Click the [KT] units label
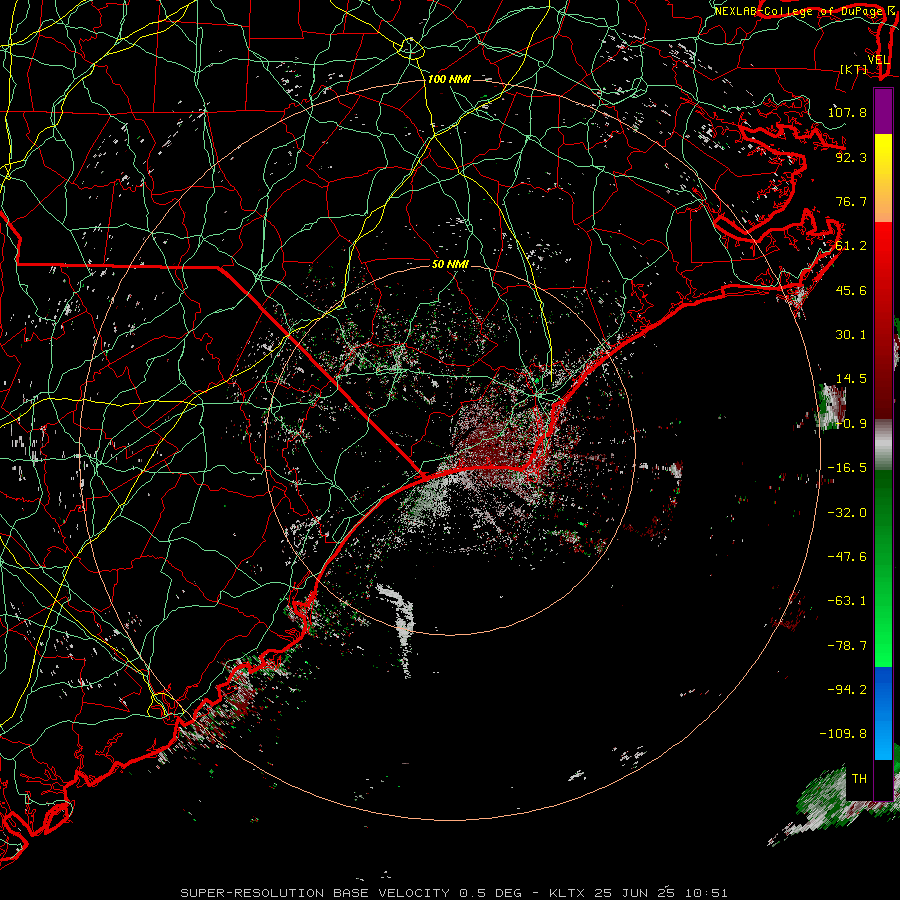900x900 pixels. pos(854,69)
